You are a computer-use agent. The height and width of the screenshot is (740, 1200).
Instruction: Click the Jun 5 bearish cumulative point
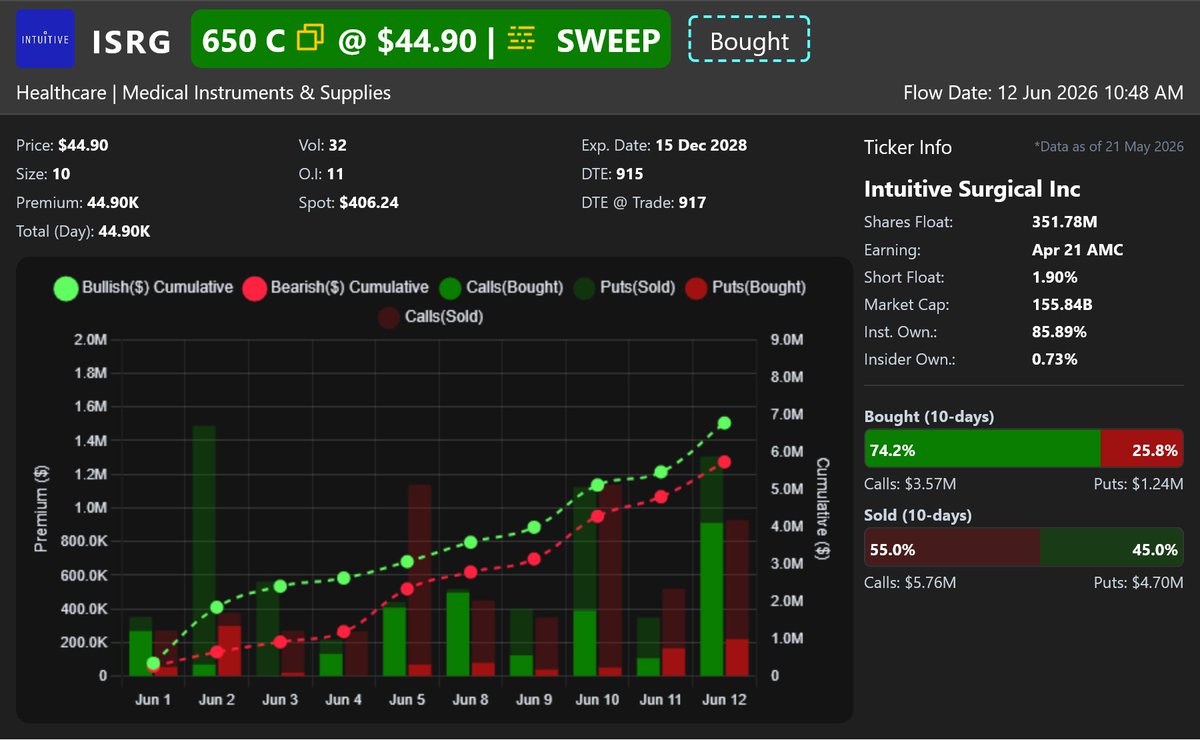coord(407,589)
